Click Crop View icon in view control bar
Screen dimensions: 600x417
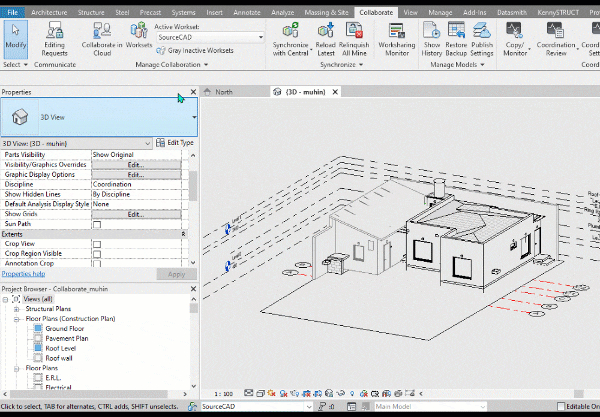click(306, 393)
